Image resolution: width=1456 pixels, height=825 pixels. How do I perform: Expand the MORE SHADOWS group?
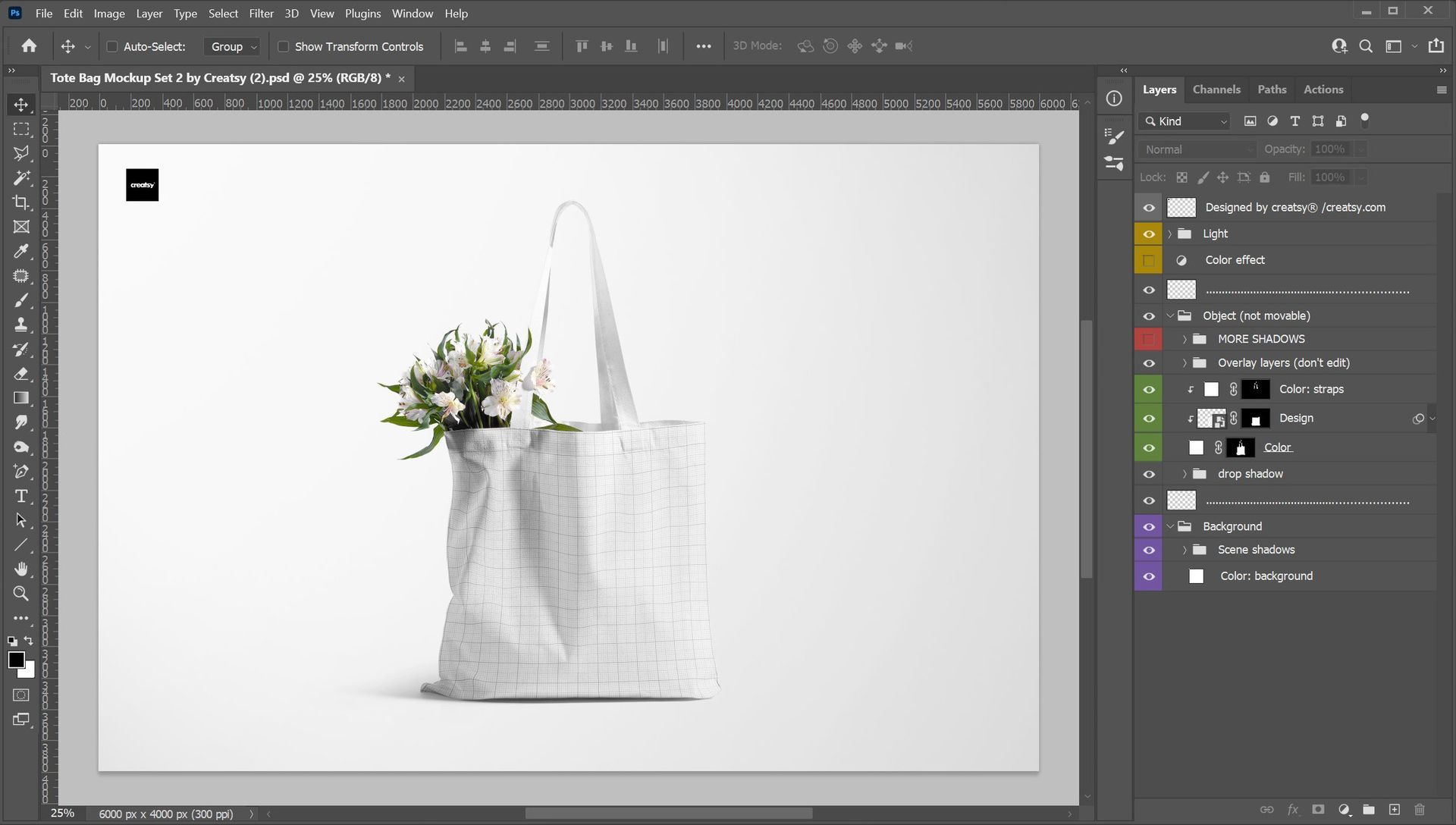point(1185,339)
